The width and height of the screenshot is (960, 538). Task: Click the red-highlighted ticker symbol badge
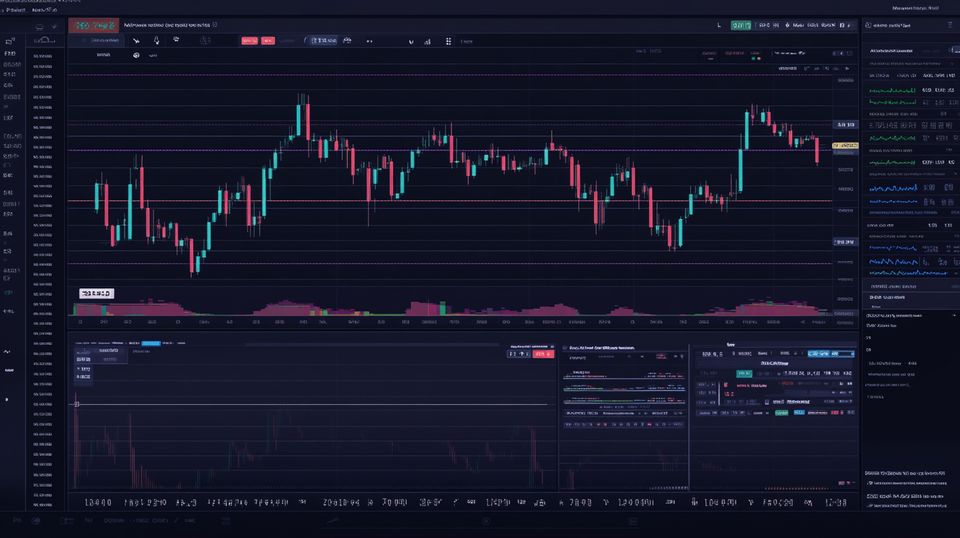click(93, 24)
